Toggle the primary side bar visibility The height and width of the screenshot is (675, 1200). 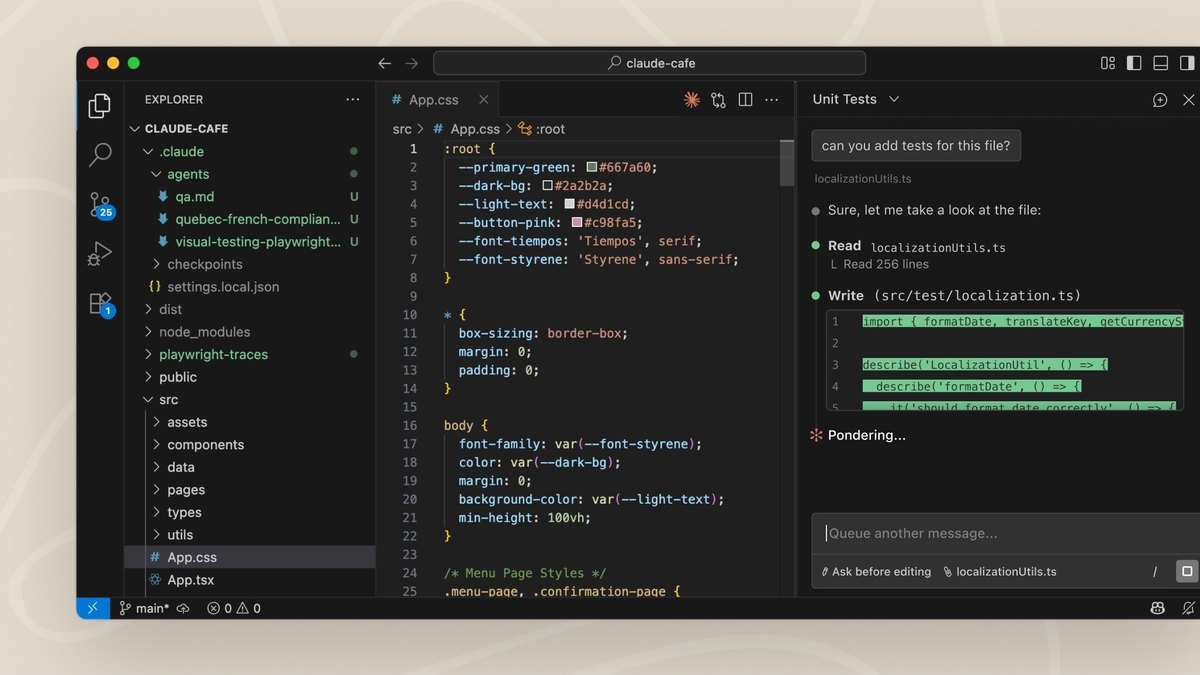[x=1134, y=63]
